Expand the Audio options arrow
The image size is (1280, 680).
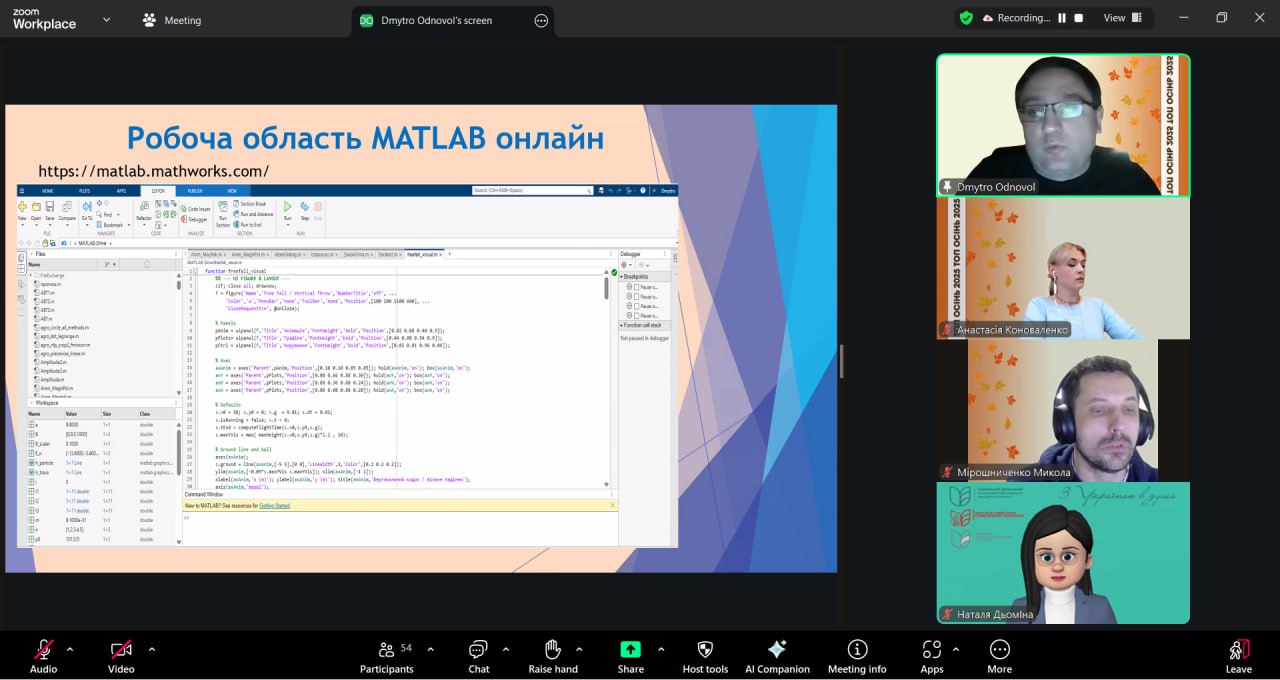click(70, 648)
